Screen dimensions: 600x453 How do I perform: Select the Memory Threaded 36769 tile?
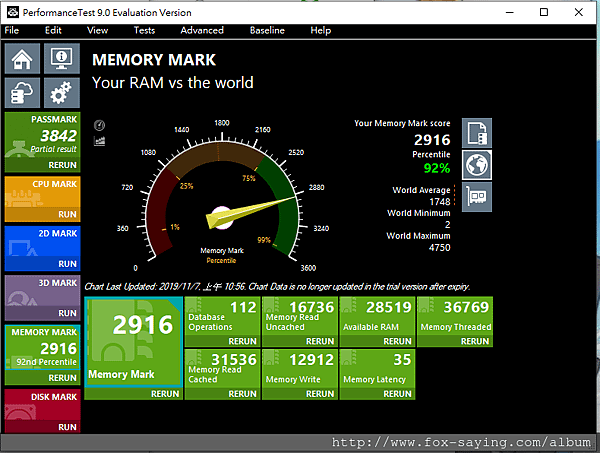455,316
